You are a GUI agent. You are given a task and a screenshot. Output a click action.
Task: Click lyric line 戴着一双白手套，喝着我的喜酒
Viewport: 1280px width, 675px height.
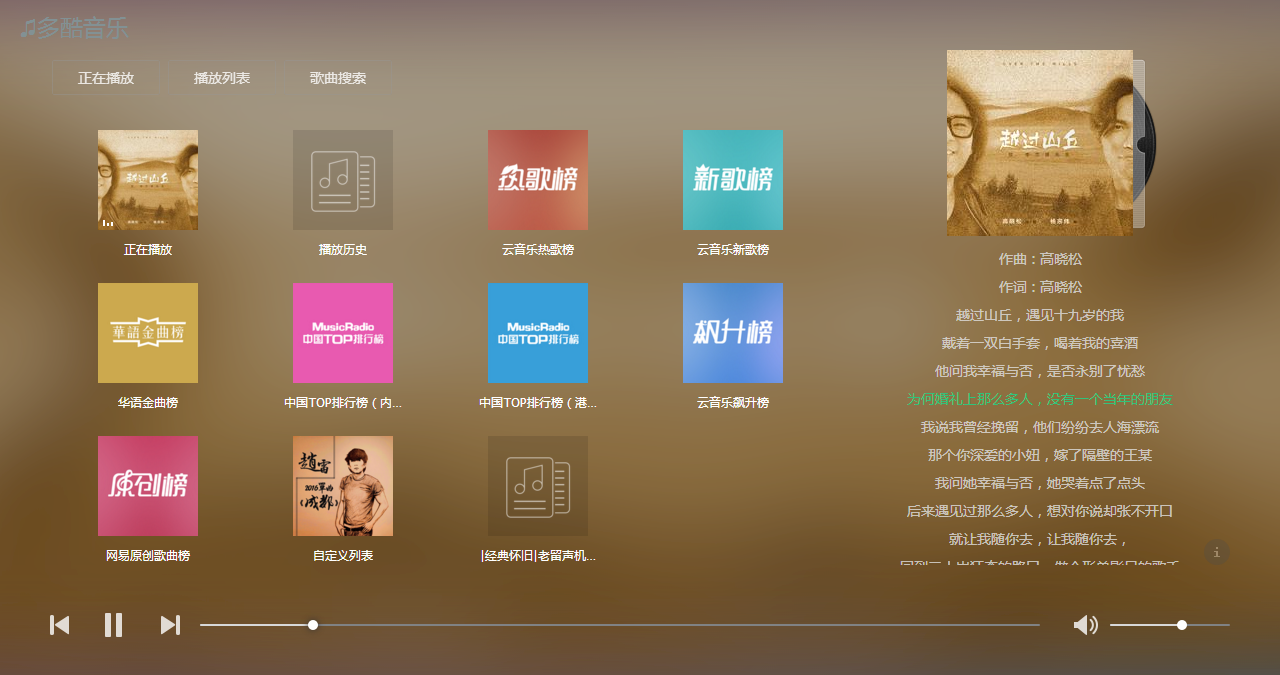pyautogui.click(x=1040, y=343)
